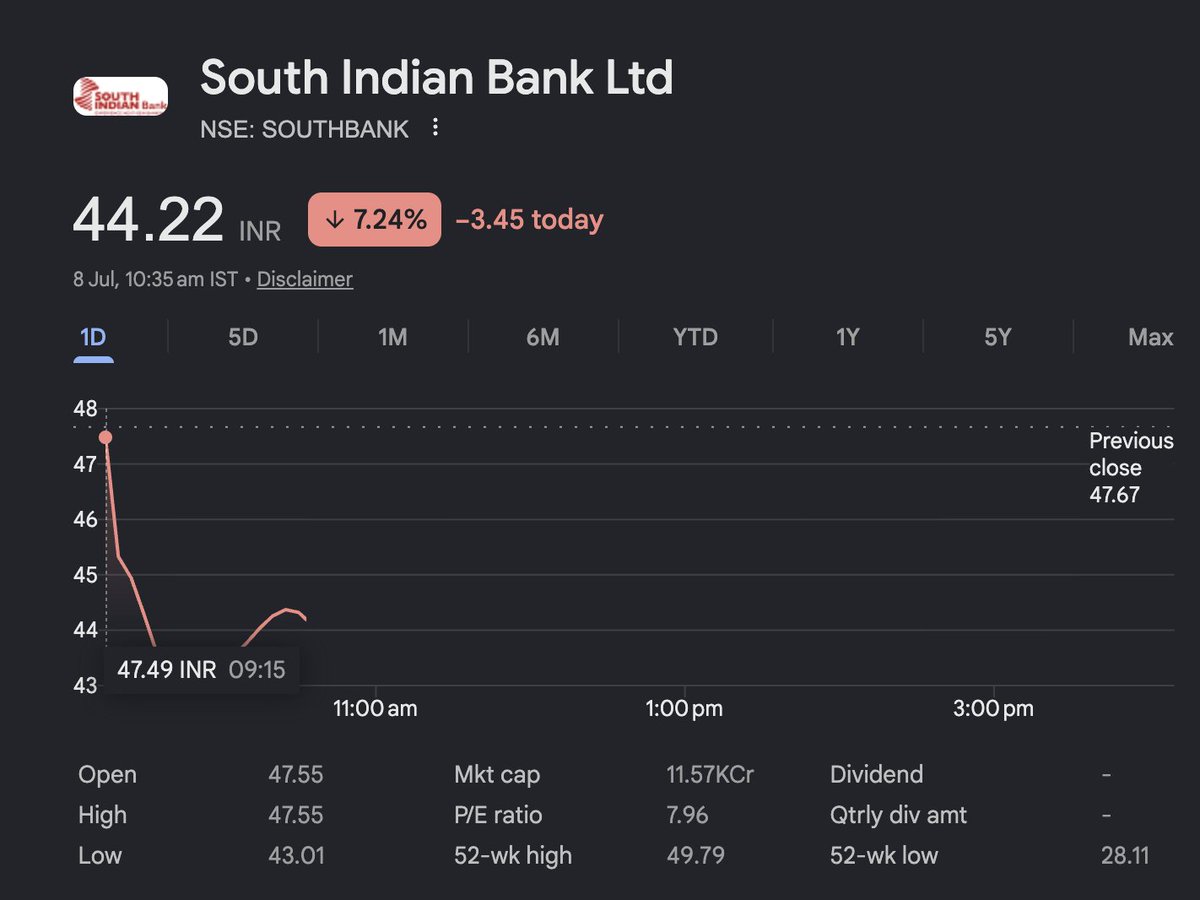
Task: Click the 52-wk low label
Action: [884, 855]
